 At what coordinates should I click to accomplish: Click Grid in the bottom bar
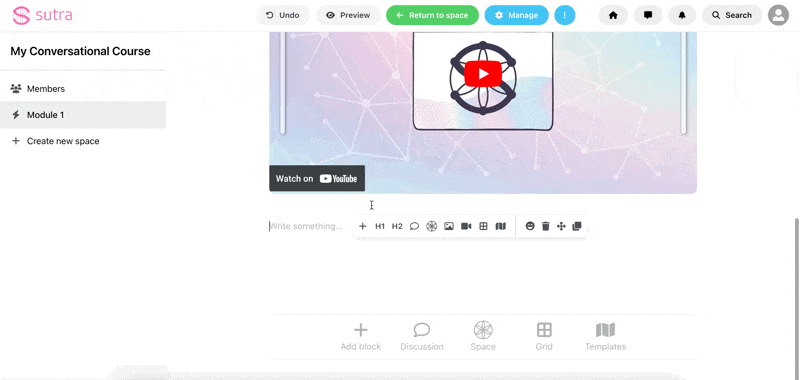coord(544,337)
